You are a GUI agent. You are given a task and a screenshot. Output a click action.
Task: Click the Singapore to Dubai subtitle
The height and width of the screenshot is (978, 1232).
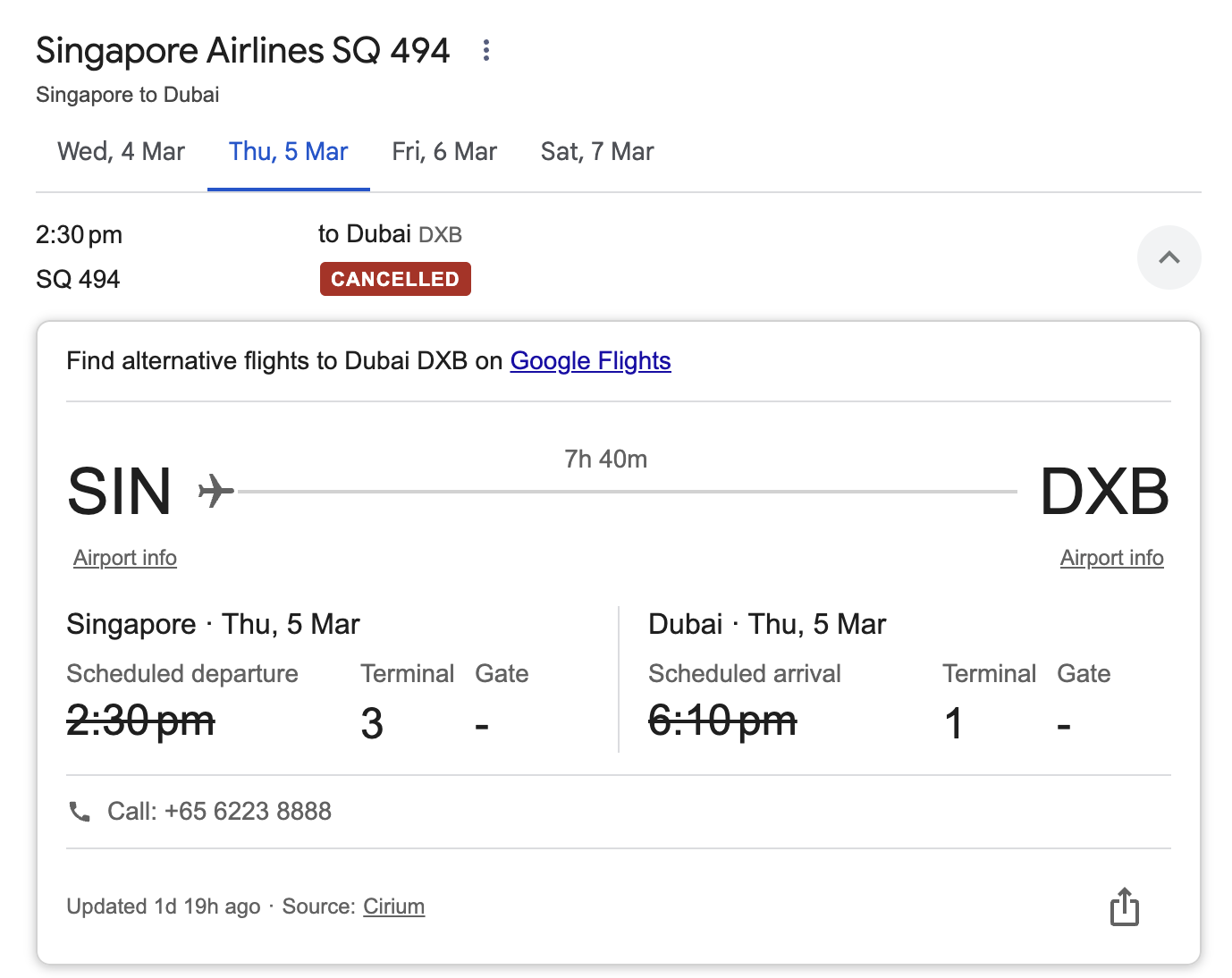point(128,95)
